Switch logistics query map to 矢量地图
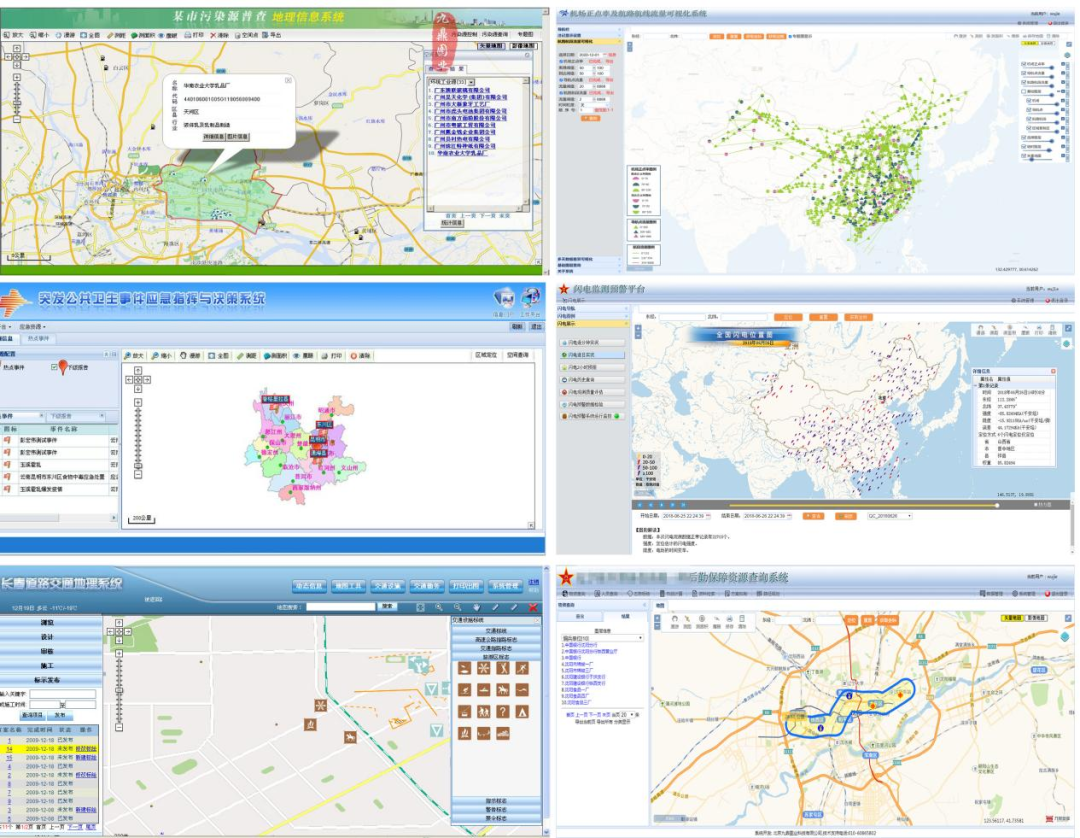Screen dimensions: 1080x838 [1012, 618]
